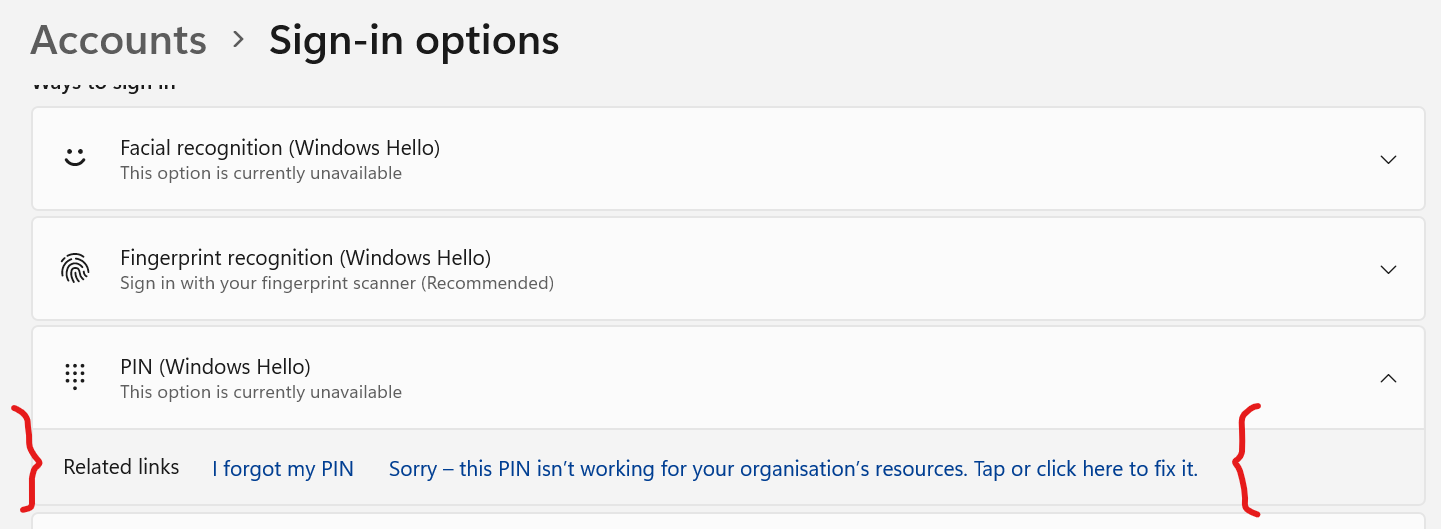This screenshot has height=529, width=1441.
Task: Select the PIN (Windows Hello) label
Action: point(215,367)
